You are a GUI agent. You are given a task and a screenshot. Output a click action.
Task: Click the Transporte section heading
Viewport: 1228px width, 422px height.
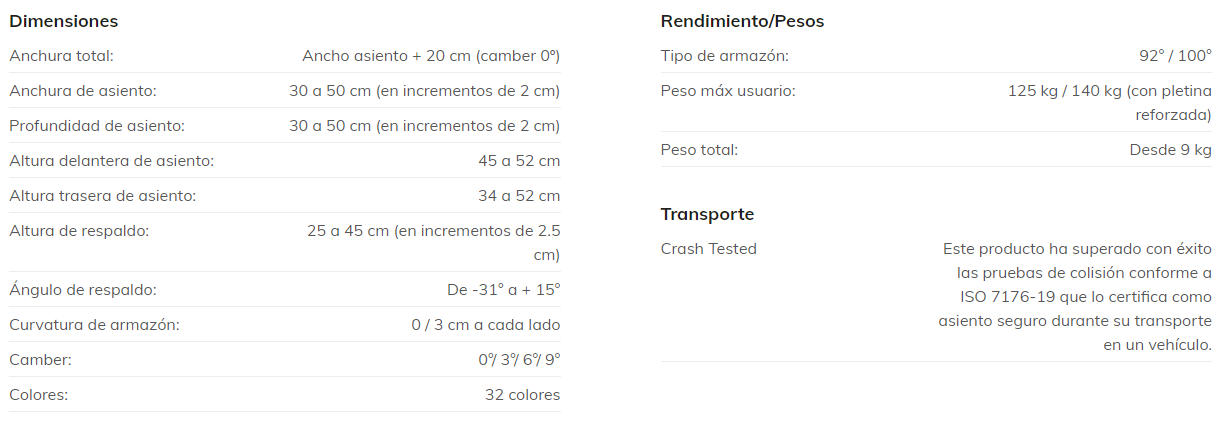[x=707, y=214]
